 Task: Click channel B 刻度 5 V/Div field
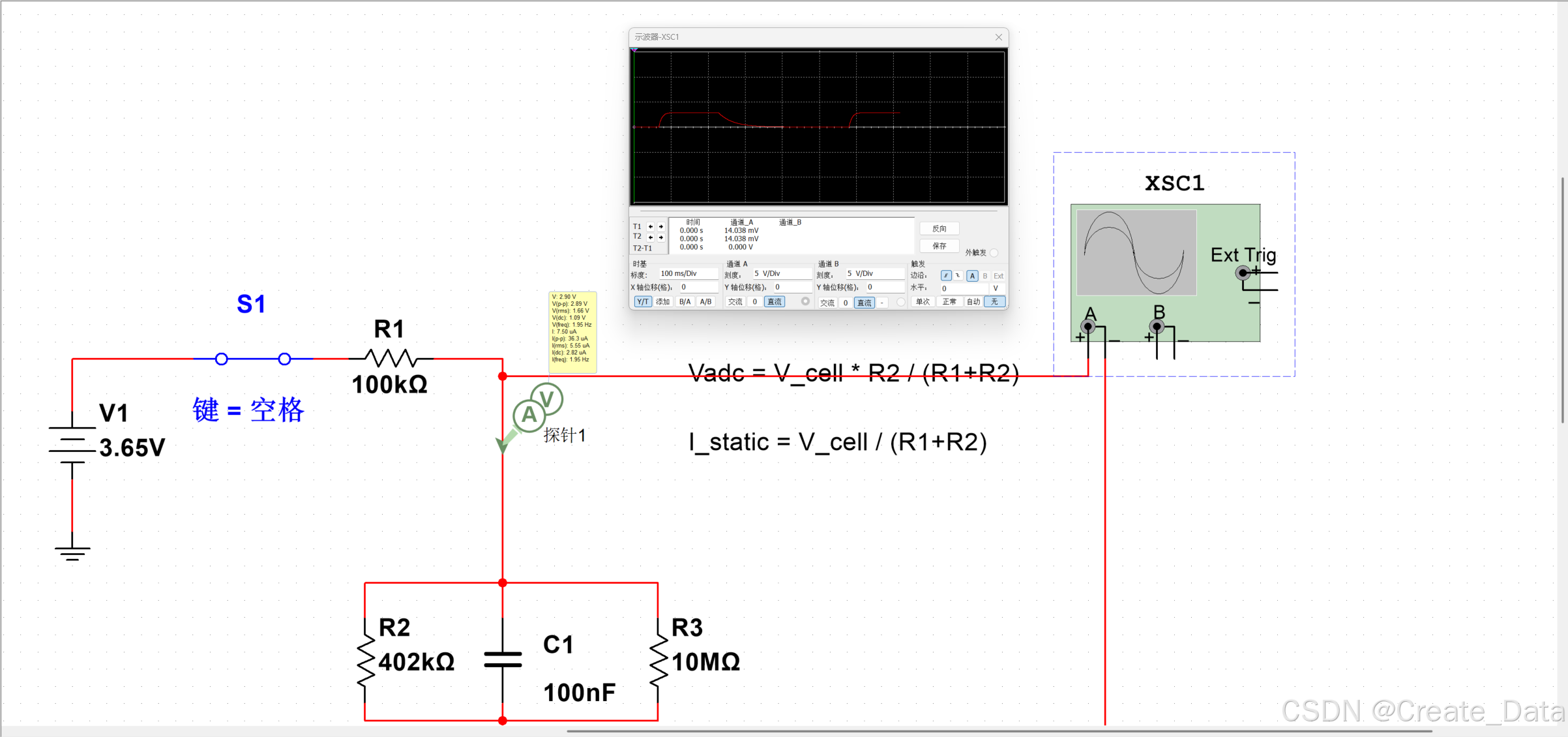[x=875, y=273]
